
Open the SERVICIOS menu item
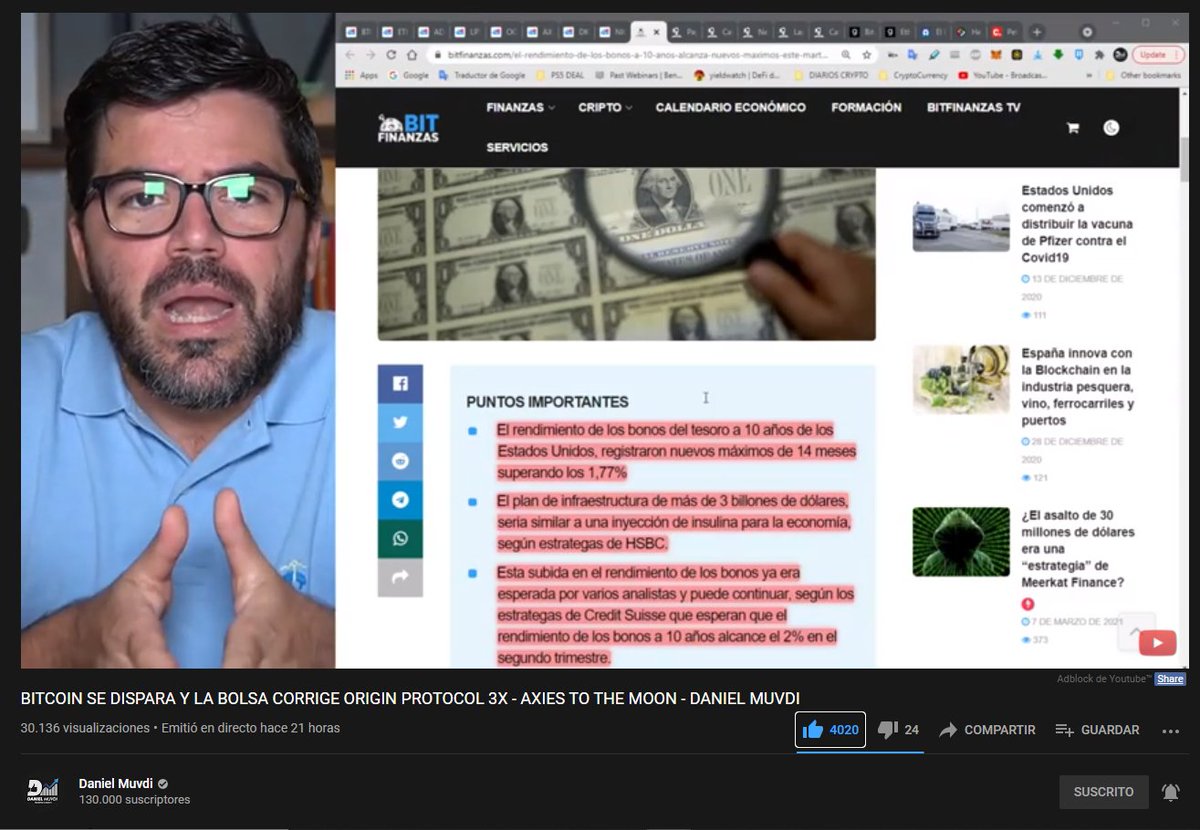click(517, 147)
